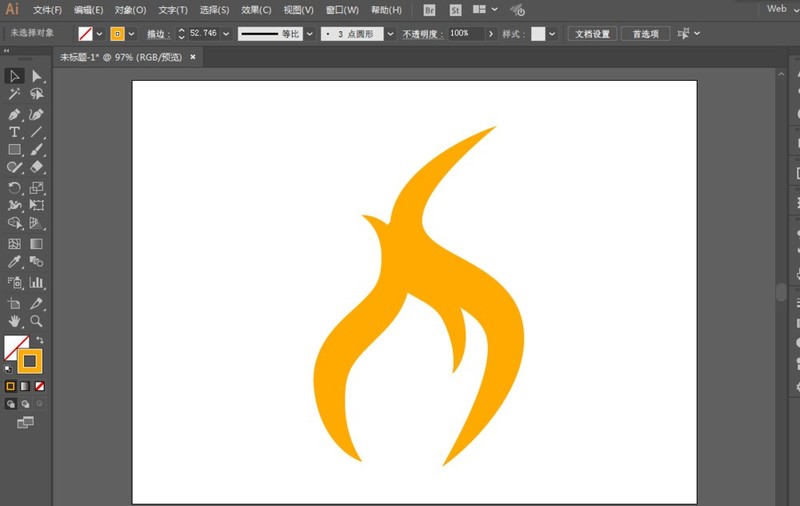Activate Gradient mode button under swatches
The height and width of the screenshot is (506, 800).
point(25,386)
